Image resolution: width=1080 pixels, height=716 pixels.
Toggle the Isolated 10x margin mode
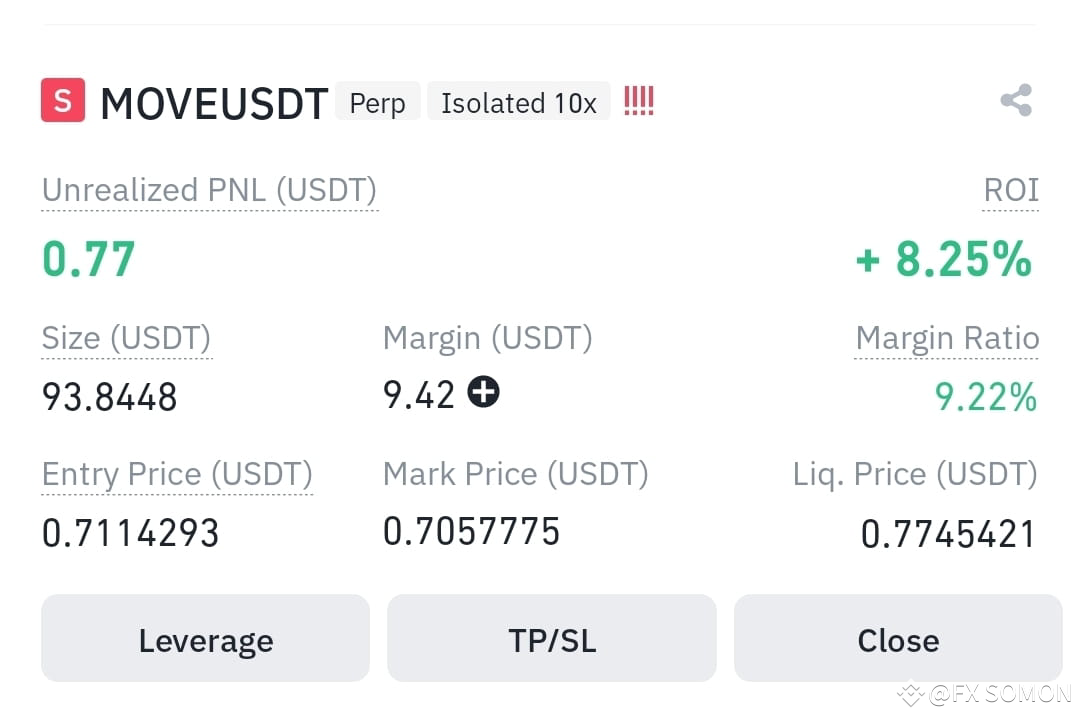coord(518,103)
